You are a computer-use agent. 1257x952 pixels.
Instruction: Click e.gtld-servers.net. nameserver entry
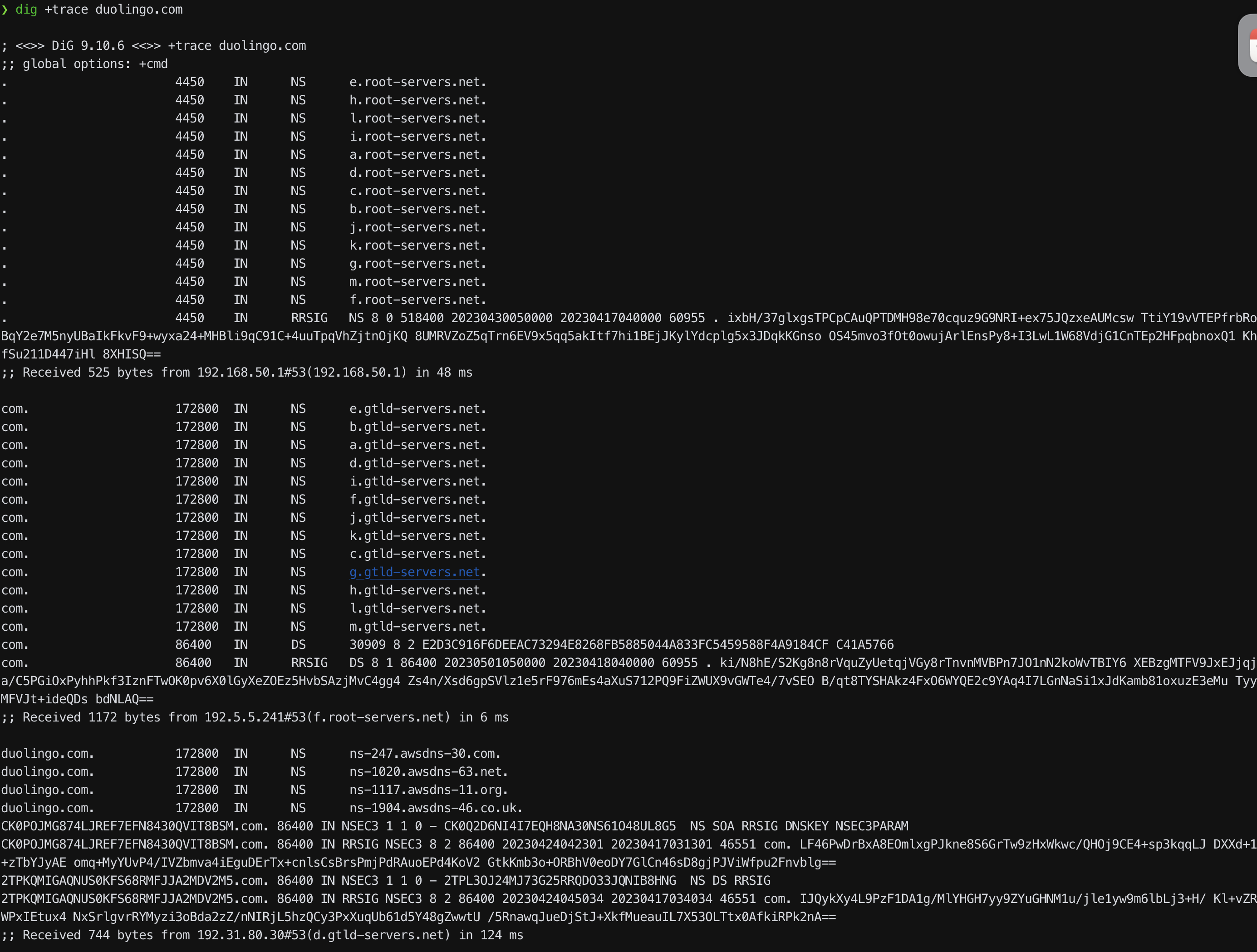[417, 409]
